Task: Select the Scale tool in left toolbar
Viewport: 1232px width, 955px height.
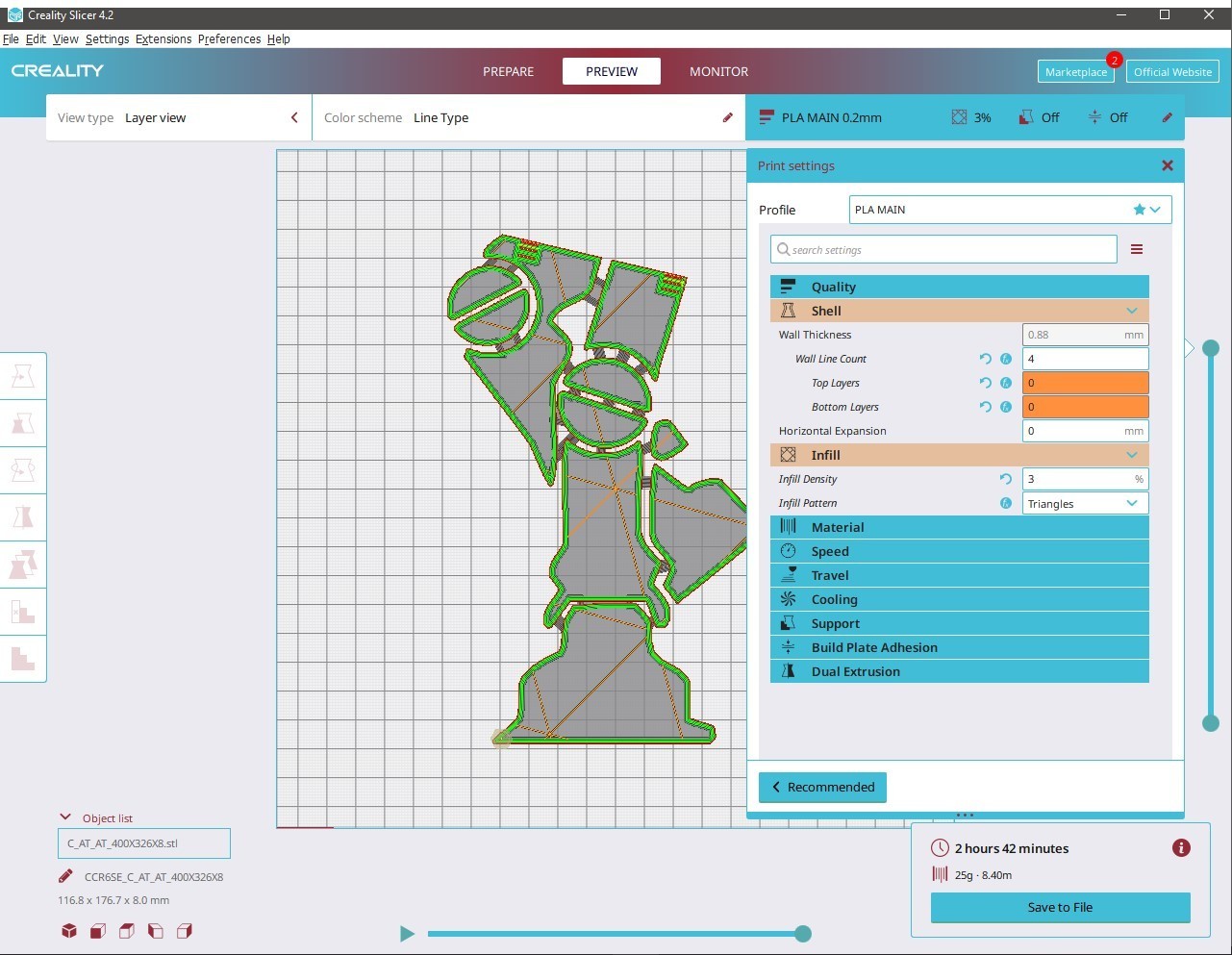Action: (23, 423)
